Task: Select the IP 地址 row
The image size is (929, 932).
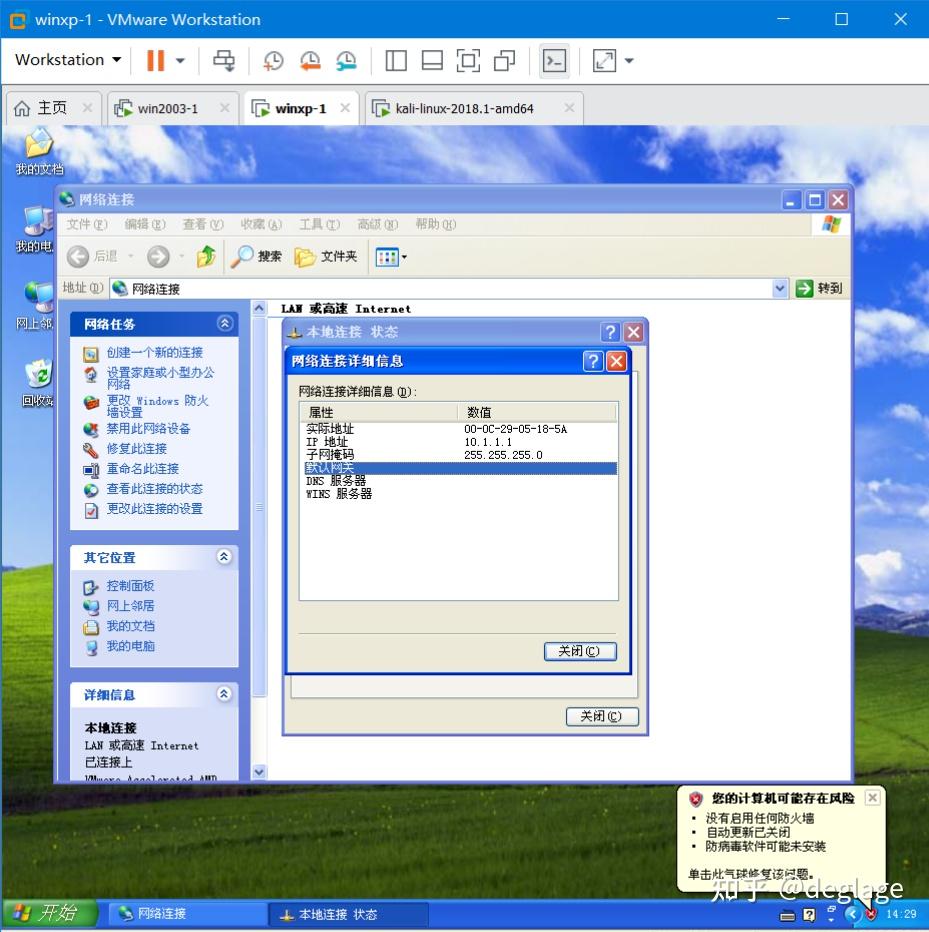Action: pyautogui.click(x=460, y=442)
